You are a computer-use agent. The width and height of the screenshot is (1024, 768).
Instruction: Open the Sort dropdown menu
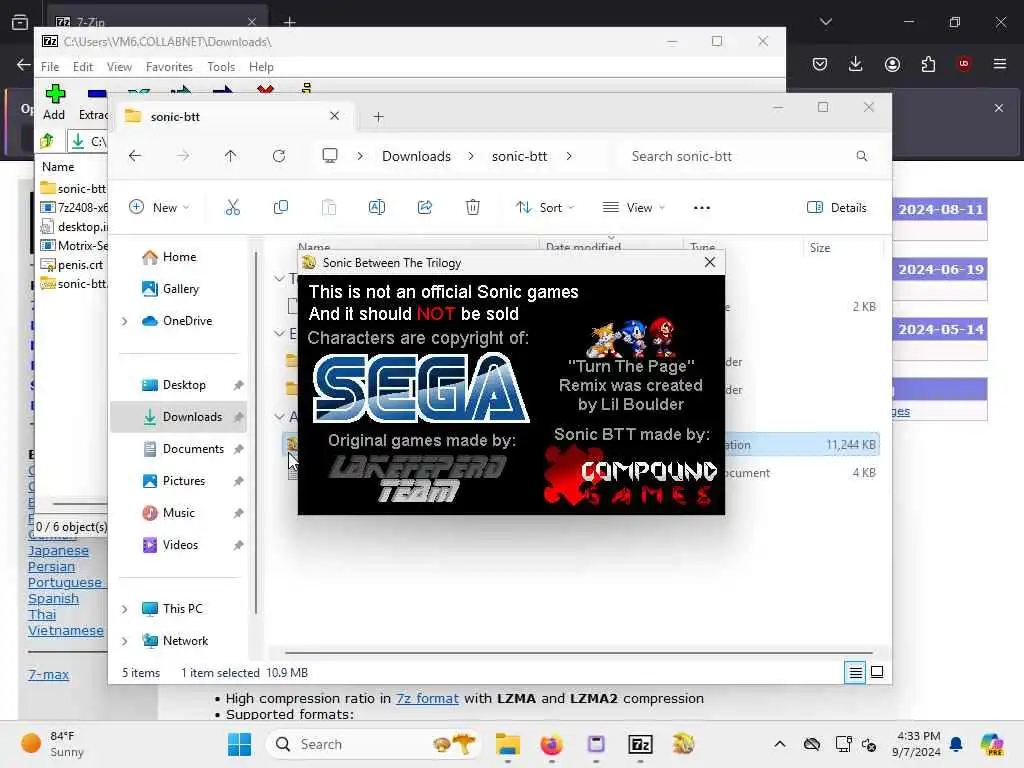click(x=545, y=208)
